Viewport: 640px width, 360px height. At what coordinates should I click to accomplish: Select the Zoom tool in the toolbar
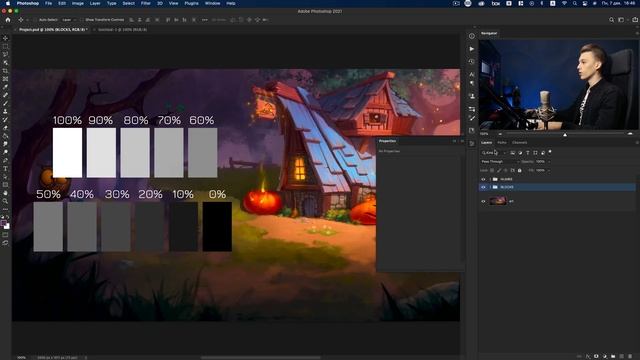click(x=5, y=201)
